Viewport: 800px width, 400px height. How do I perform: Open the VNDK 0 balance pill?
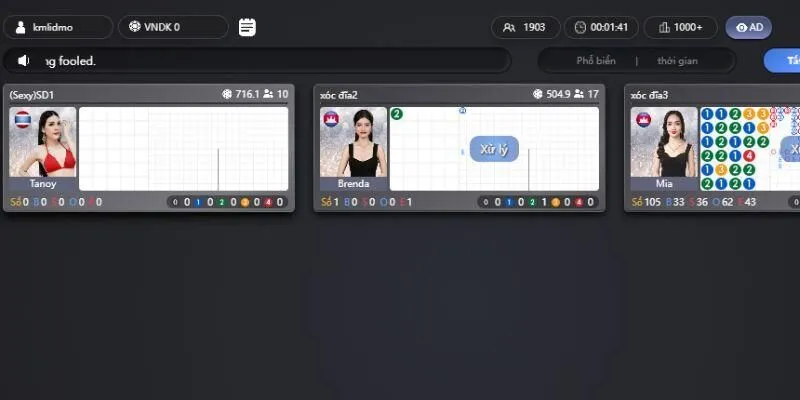pyautogui.click(x=173, y=27)
